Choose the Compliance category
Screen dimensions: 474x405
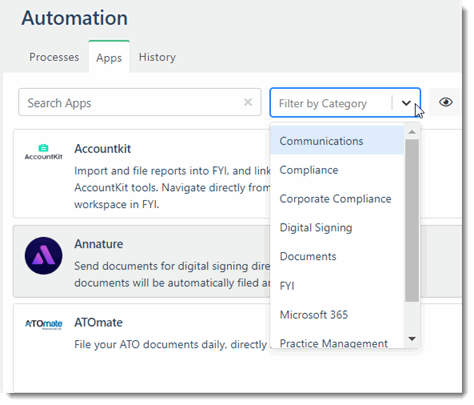pos(337,170)
